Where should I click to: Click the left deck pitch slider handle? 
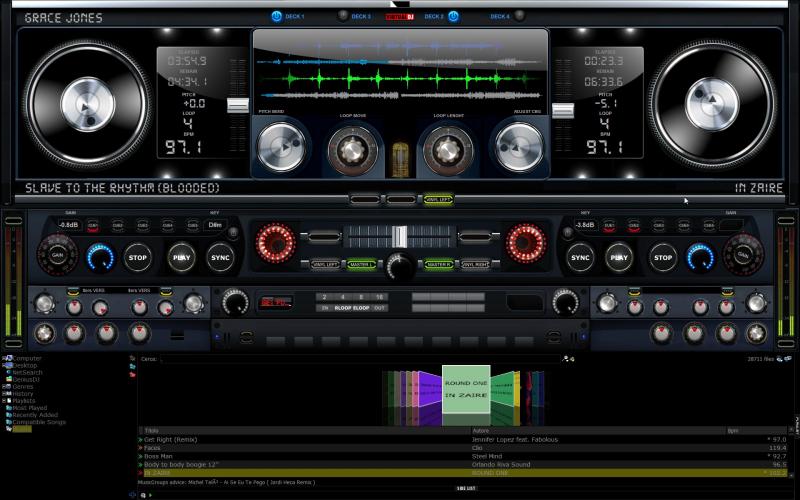pyautogui.click(x=238, y=106)
